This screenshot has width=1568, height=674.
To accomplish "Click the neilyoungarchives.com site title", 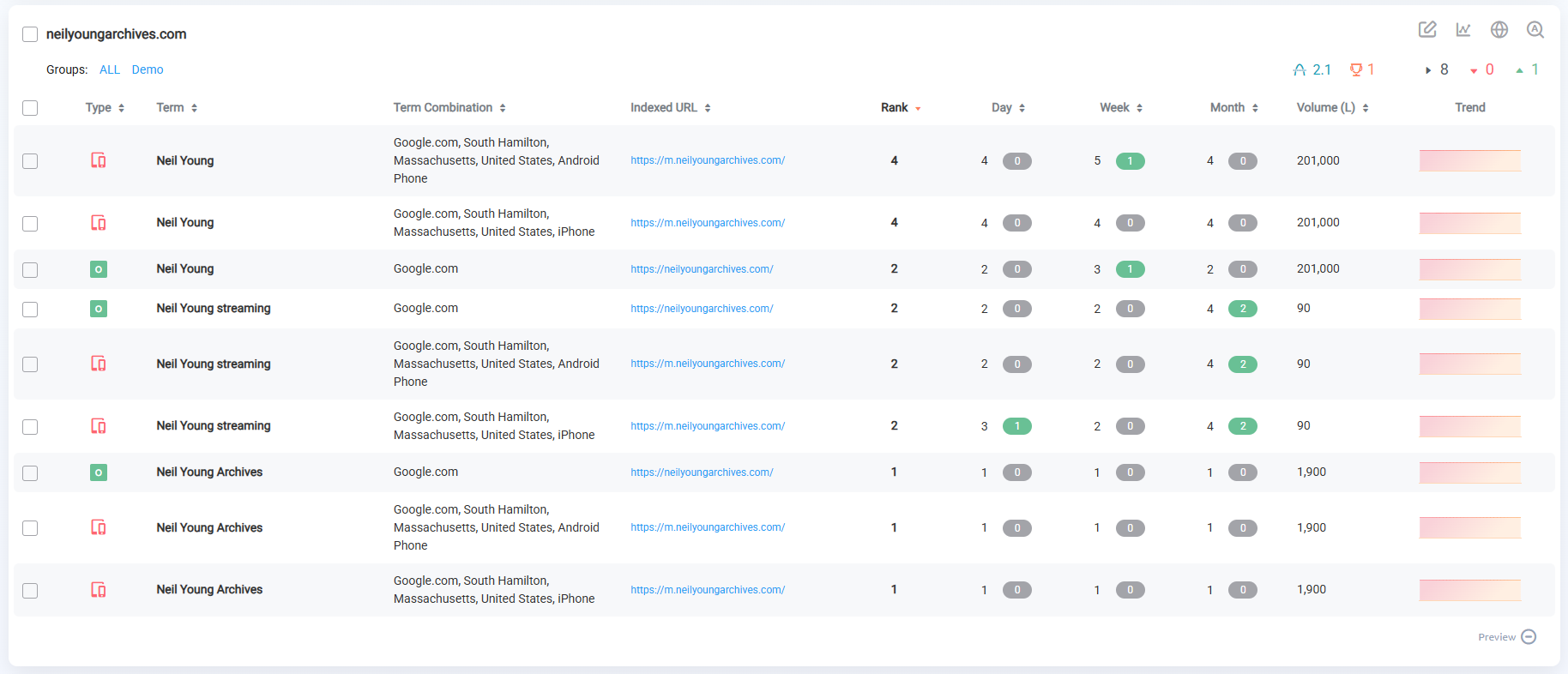I will (116, 34).
